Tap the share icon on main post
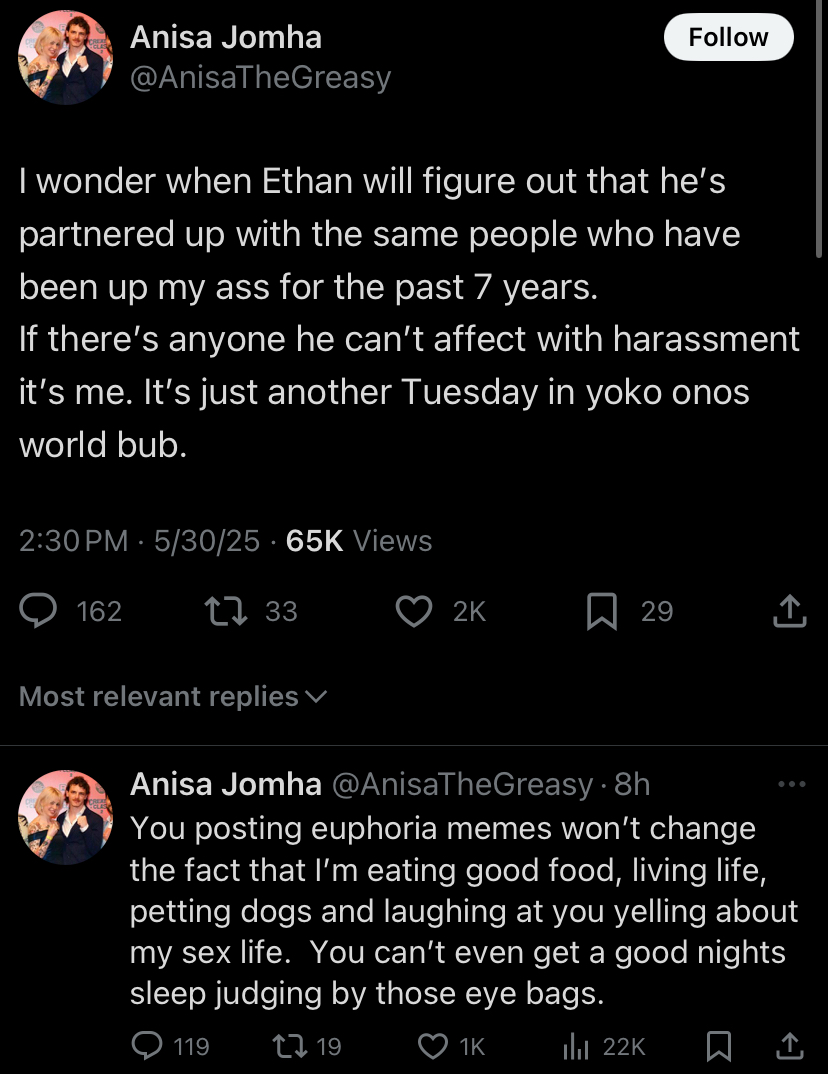This screenshot has height=1074, width=828. pos(790,610)
